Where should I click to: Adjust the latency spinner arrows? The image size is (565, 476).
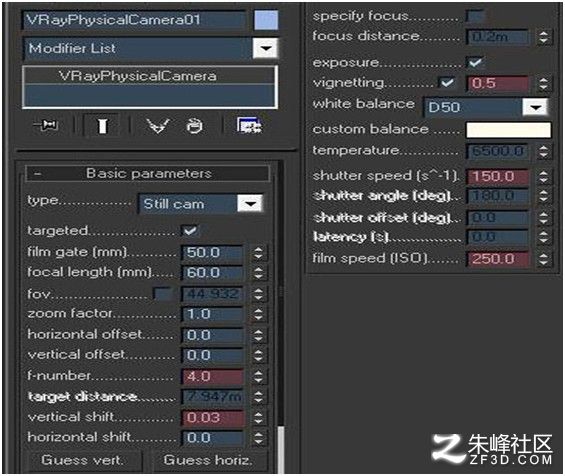[x=543, y=237]
